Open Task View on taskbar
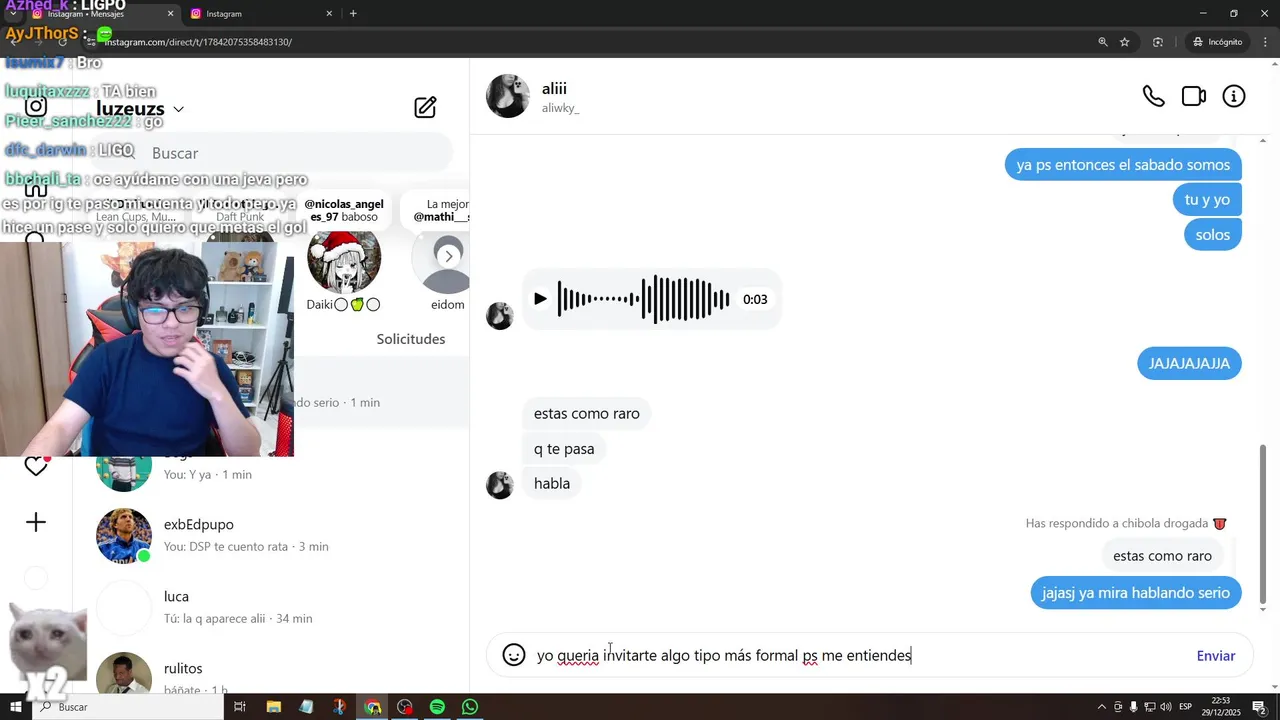This screenshot has height=720, width=1280. pos(240,707)
